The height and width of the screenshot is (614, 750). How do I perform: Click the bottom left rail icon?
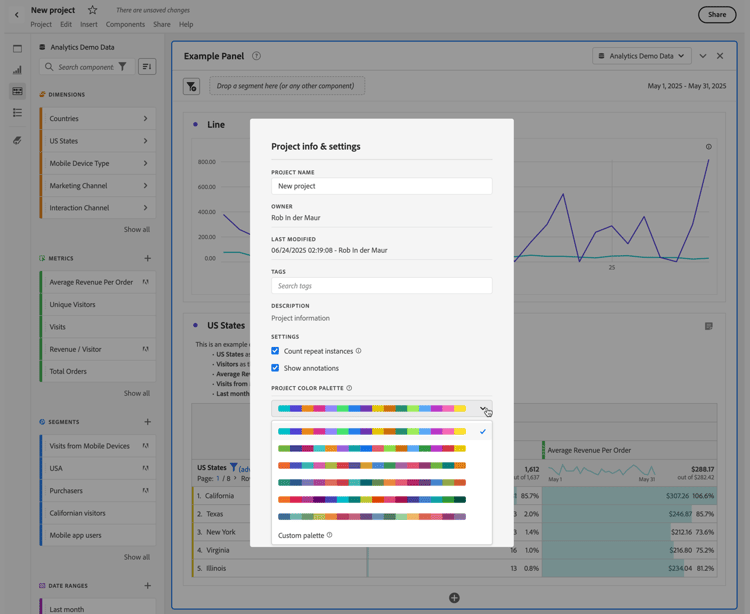click(x=17, y=140)
